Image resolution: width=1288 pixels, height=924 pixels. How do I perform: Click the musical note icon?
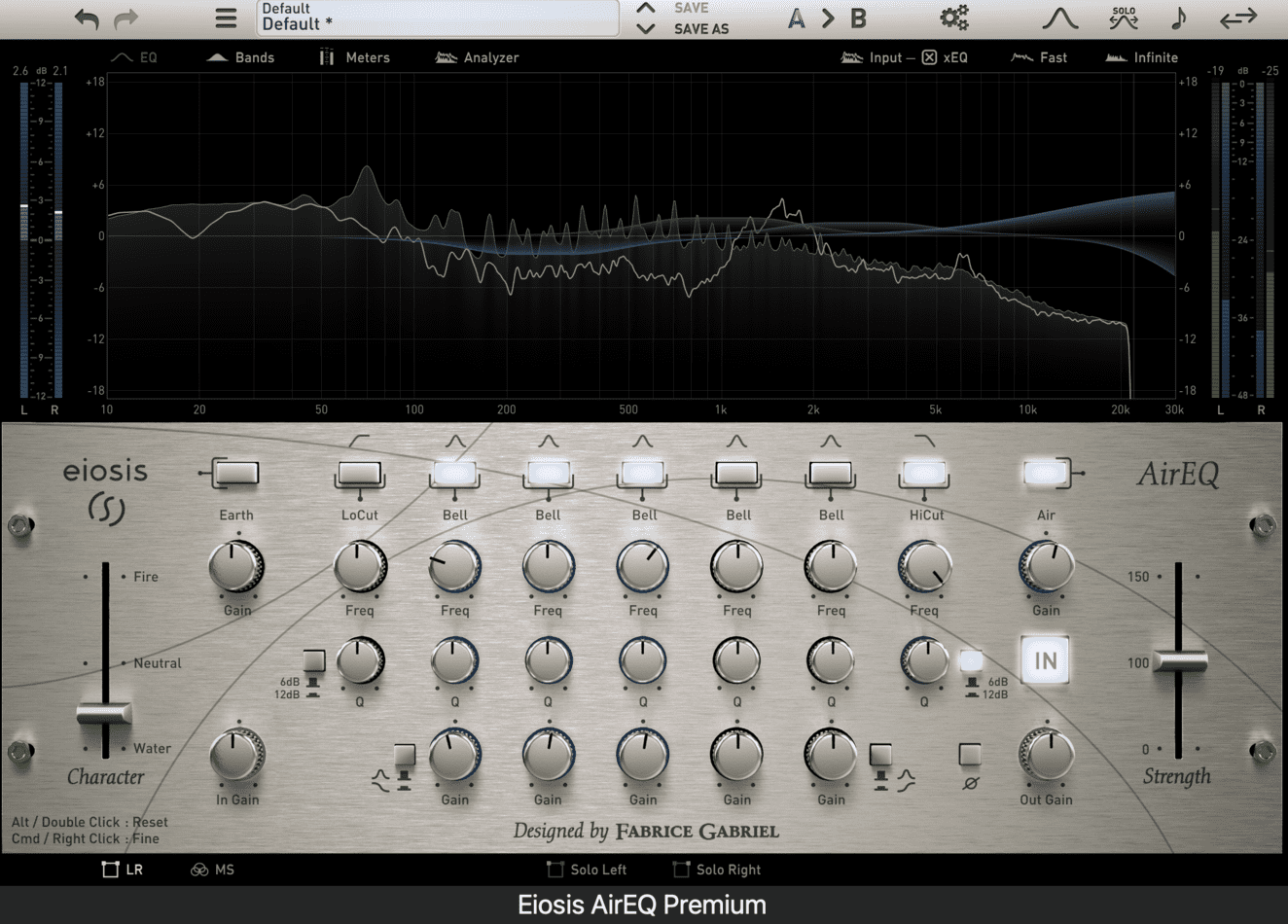point(1178,18)
